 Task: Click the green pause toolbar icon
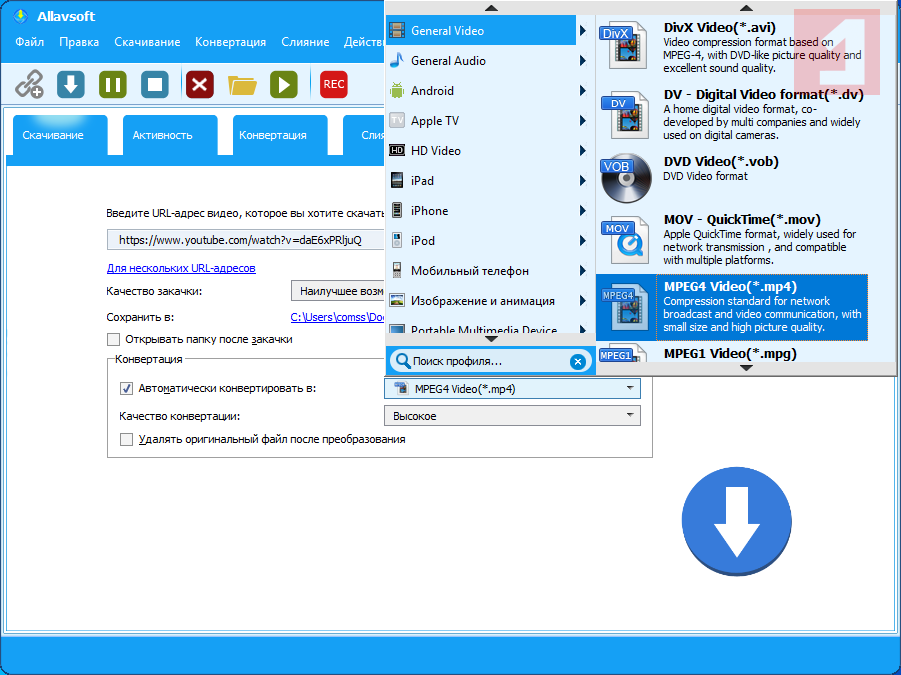pos(113,84)
